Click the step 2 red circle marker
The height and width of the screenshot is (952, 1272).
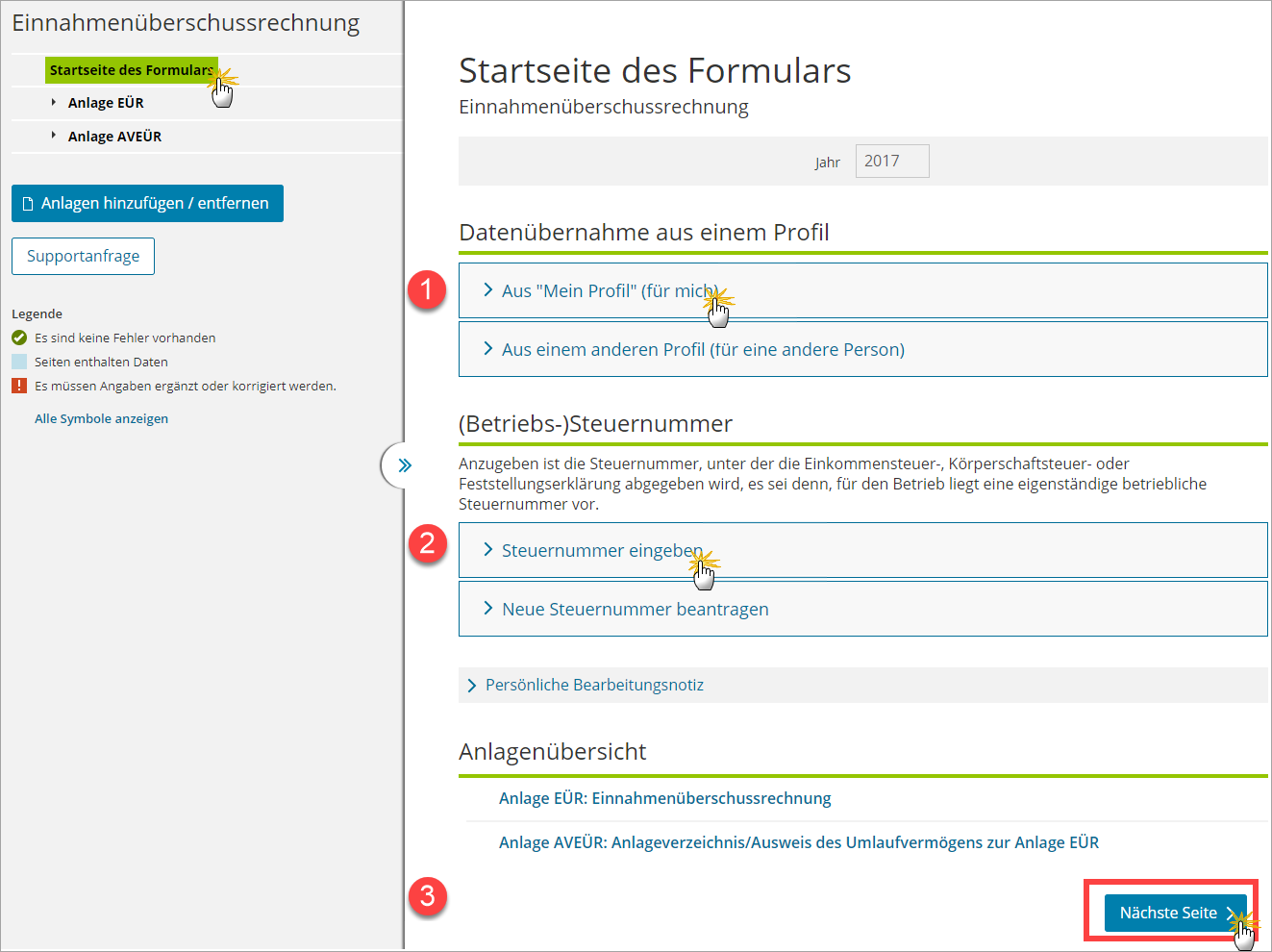[427, 543]
